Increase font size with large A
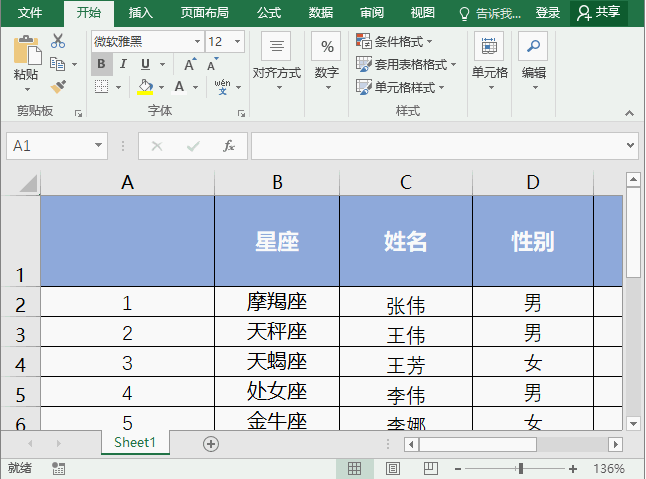The height and width of the screenshot is (479, 646). pos(190,64)
